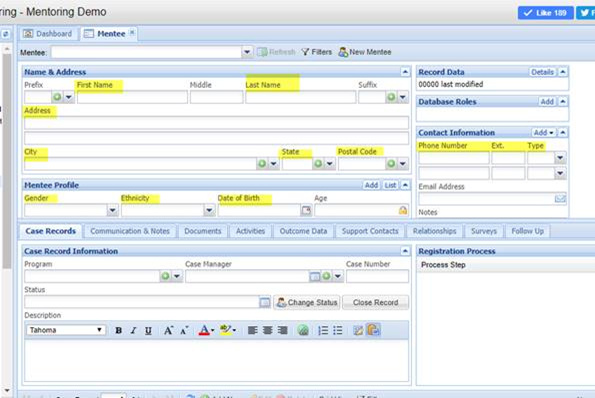Click green add icon next to Prefix
This screenshot has width=595, height=398.
click(57, 97)
